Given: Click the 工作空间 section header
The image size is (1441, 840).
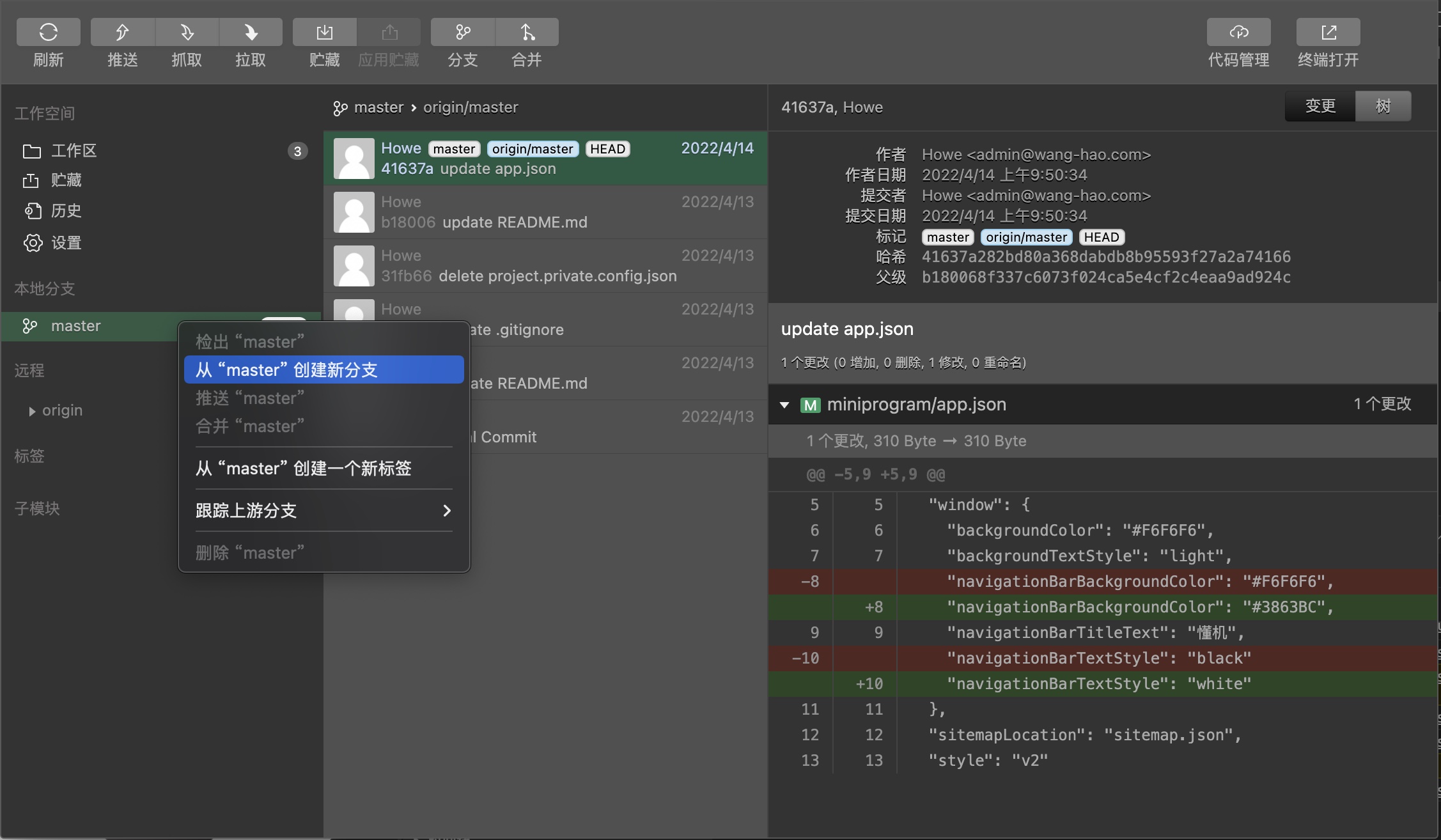Looking at the screenshot, I should (x=45, y=114).
